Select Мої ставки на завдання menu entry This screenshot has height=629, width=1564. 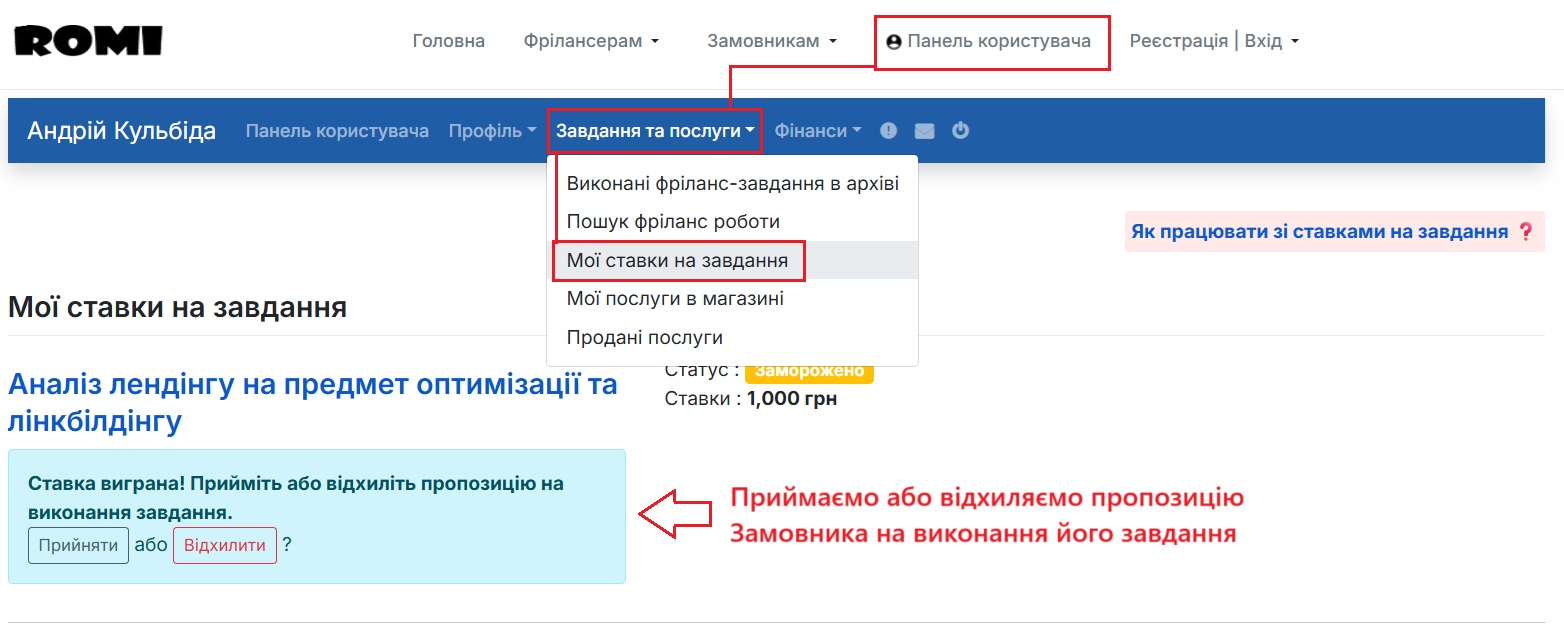tap(678, 260)
